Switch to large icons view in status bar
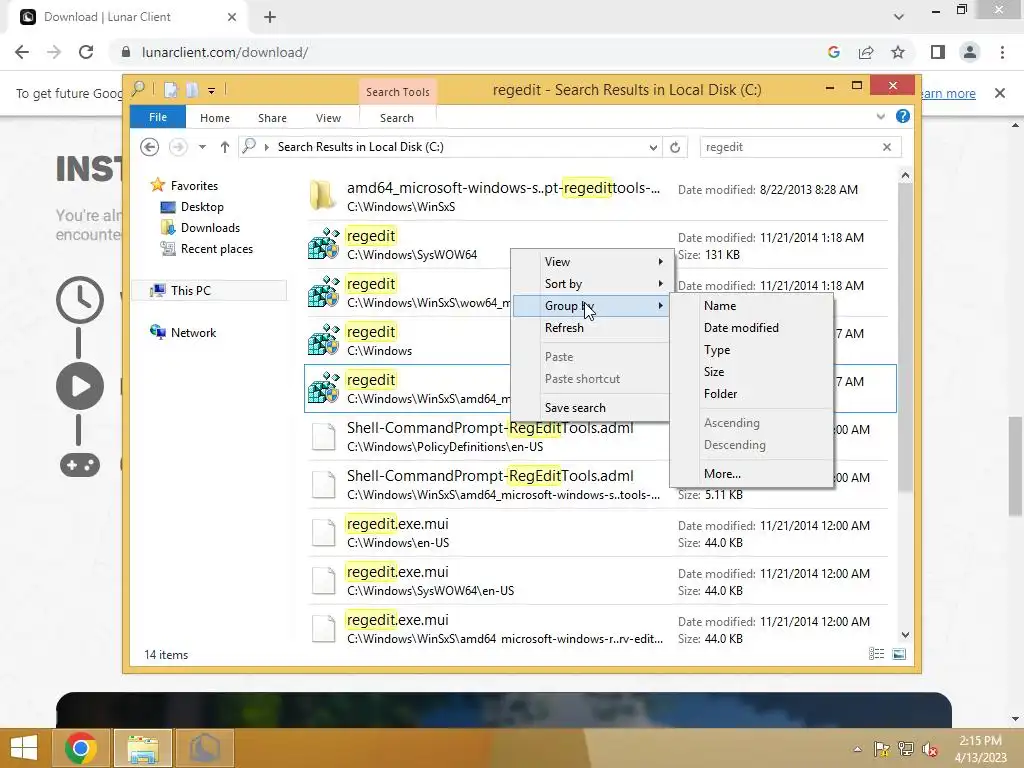This screenshot has width=1024, height=768. pos(899,654)
